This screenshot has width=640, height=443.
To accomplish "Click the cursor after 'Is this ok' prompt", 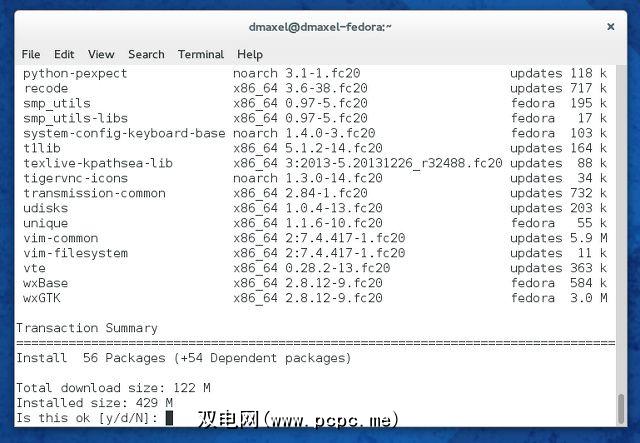I will (170, 418).
